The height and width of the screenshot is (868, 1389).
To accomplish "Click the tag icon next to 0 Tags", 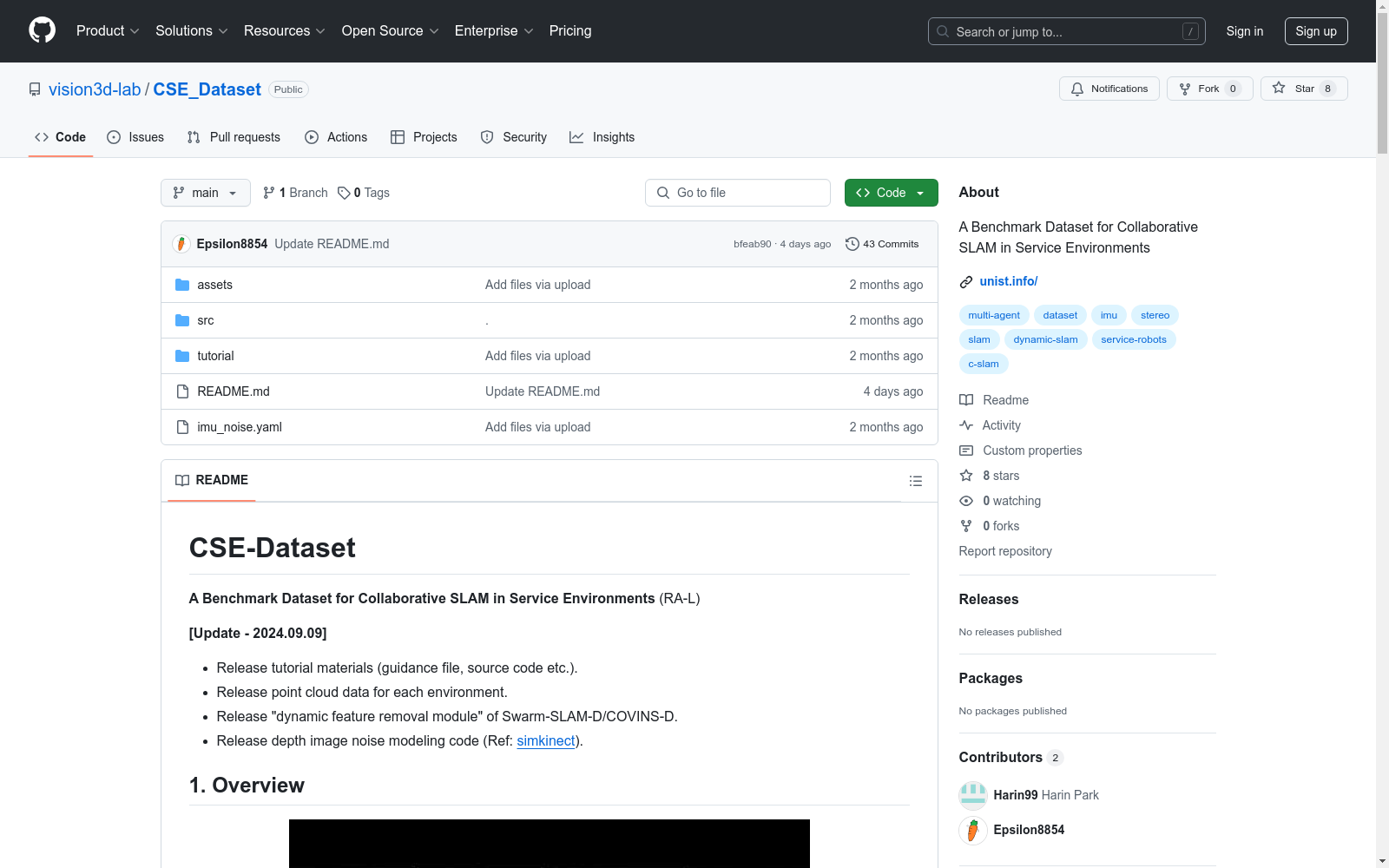I will tap(344, 193).
